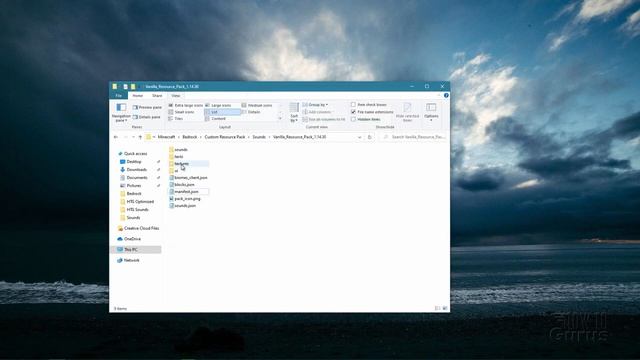
Task: Open the Sort by dropdown
Action: click(294, 113)
